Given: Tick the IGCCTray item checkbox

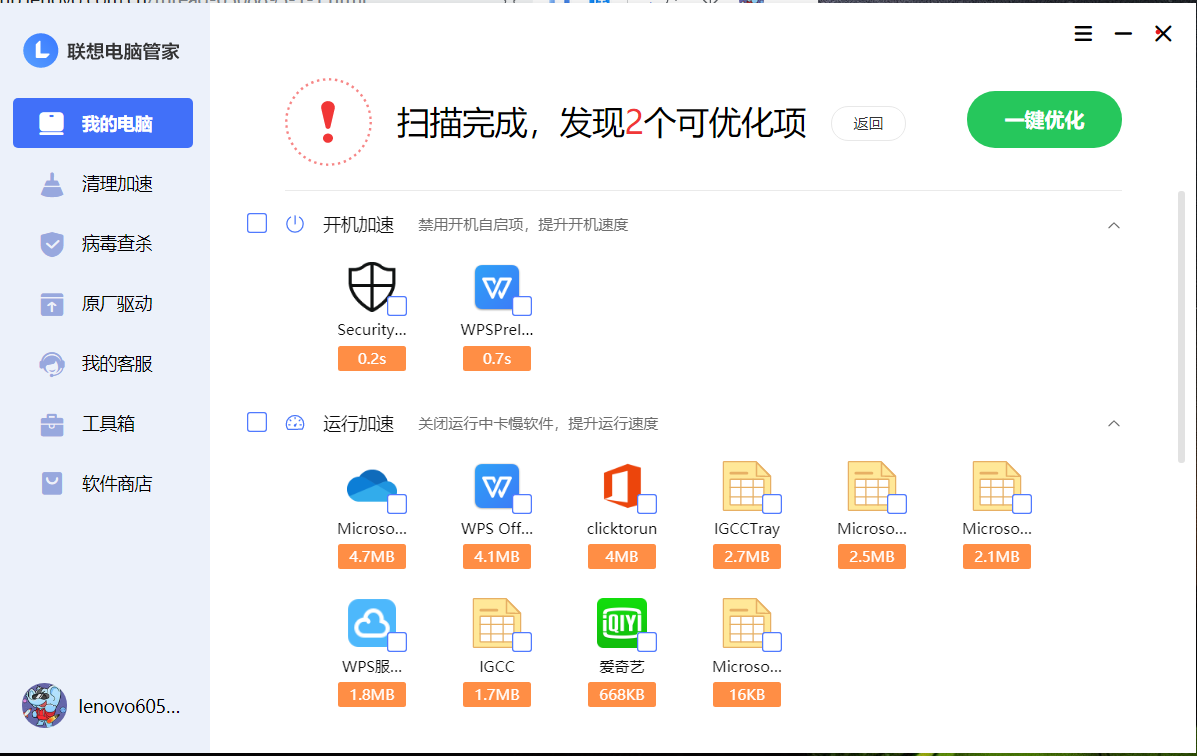Looking at the screenshot, I should (773, 504).
